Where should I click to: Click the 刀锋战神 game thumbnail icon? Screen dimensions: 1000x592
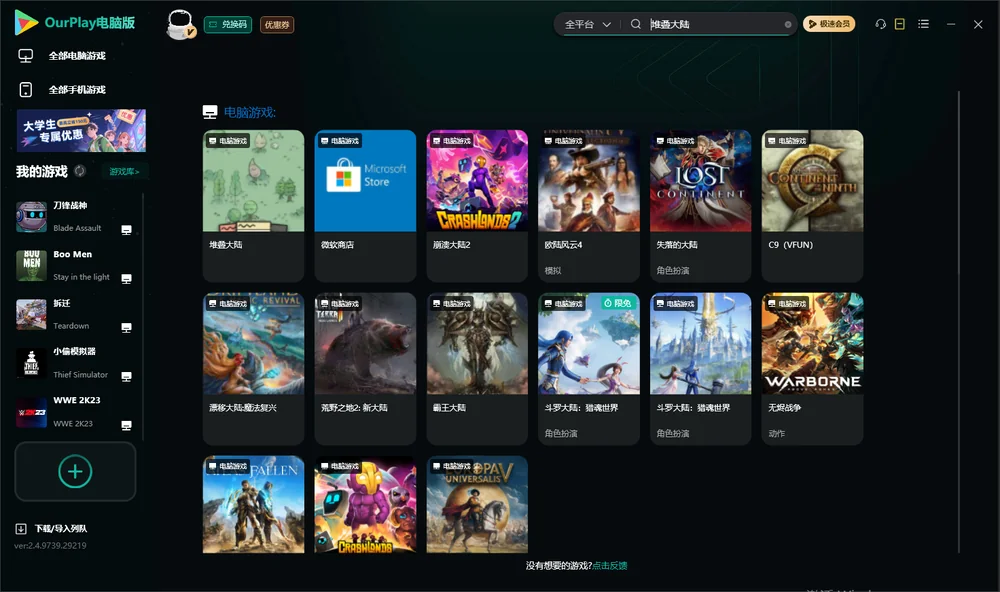coord(31,217)
